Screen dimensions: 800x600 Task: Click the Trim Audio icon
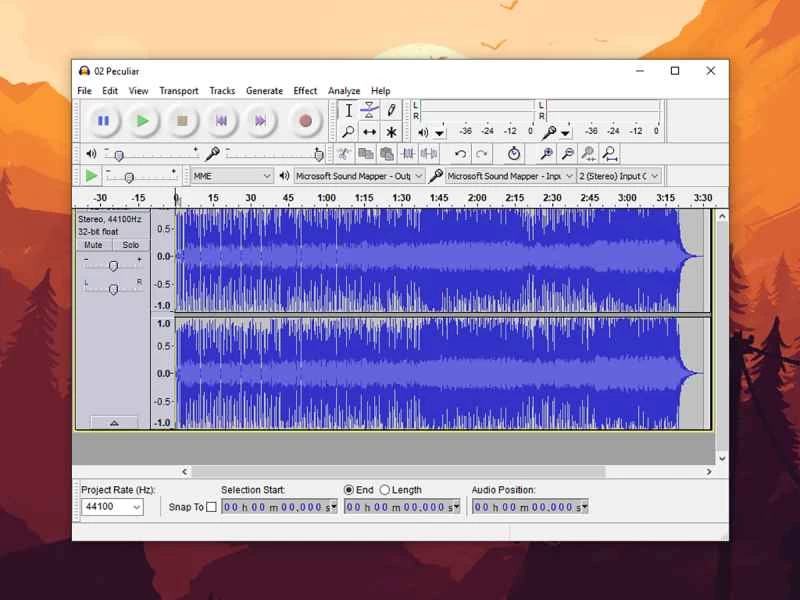pos(409,154)
